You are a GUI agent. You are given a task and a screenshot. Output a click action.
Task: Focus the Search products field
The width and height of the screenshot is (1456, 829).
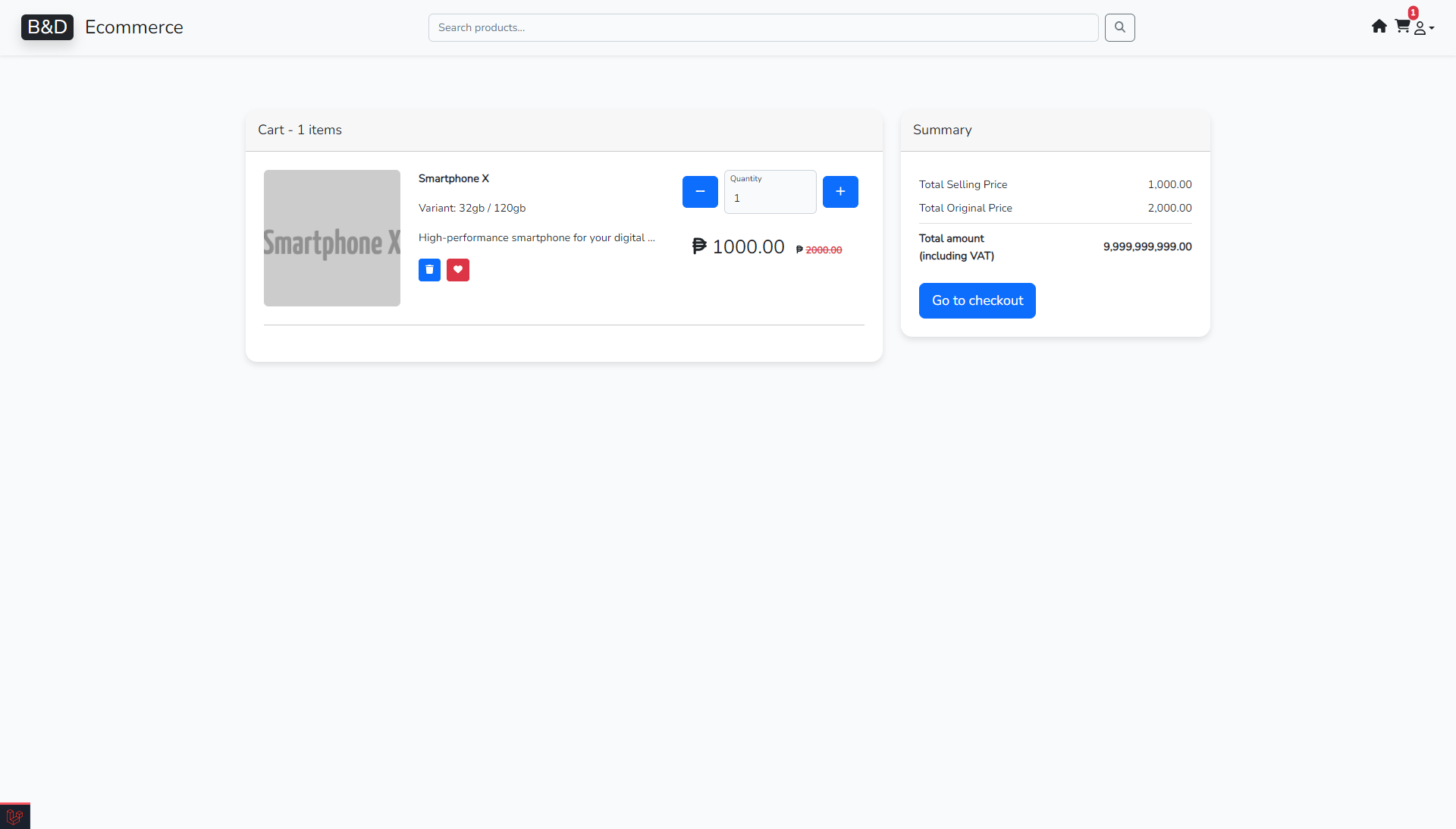pos(763,28)
